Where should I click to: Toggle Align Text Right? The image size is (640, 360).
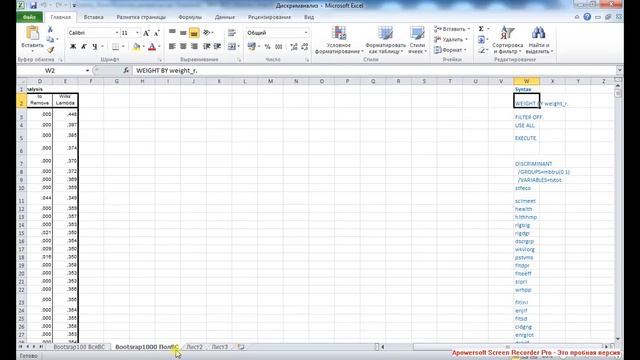[194, 47]
